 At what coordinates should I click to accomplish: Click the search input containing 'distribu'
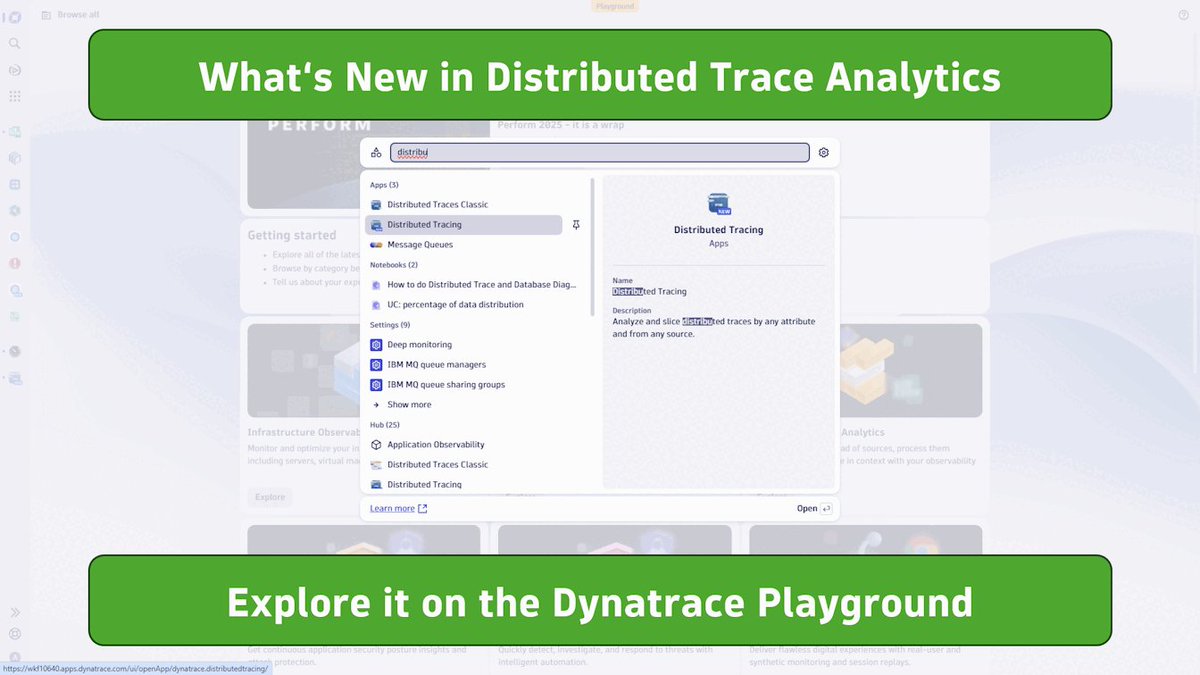coord(599,152)
